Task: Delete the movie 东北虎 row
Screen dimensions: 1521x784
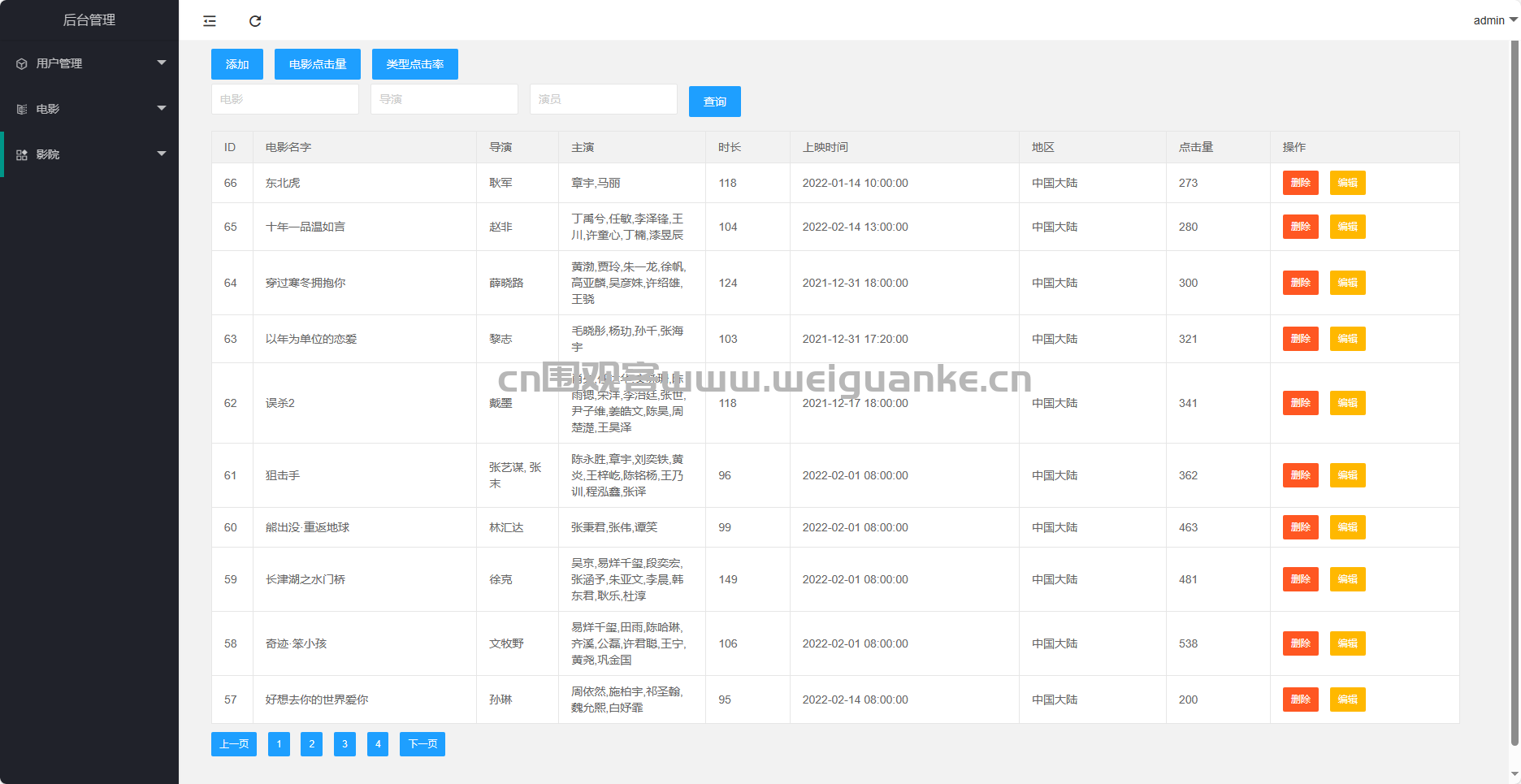Action: coord(1300,183)
